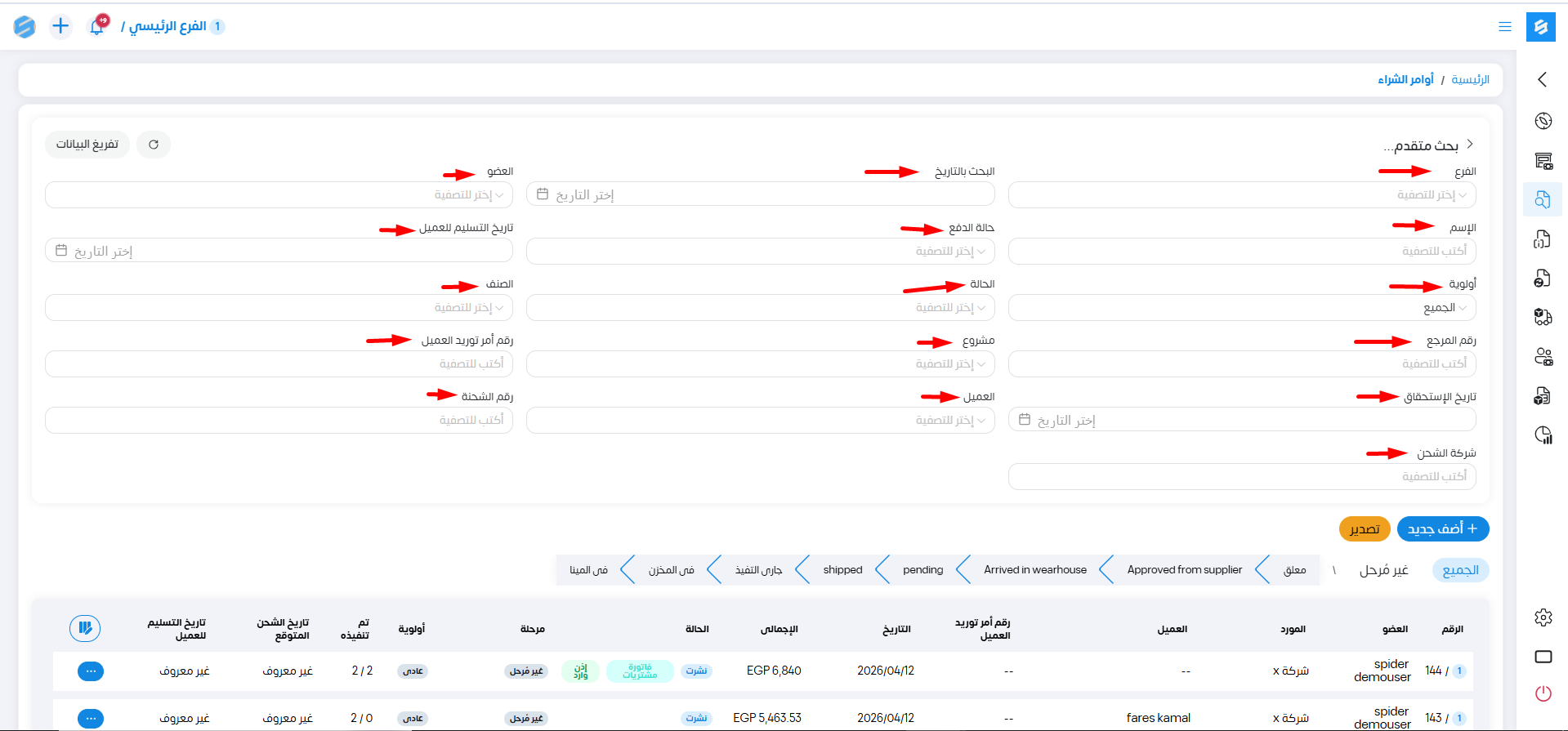Click the notification bell icon
The image size is (1568, 731).
pyautogui.click(x=97, y=26)
